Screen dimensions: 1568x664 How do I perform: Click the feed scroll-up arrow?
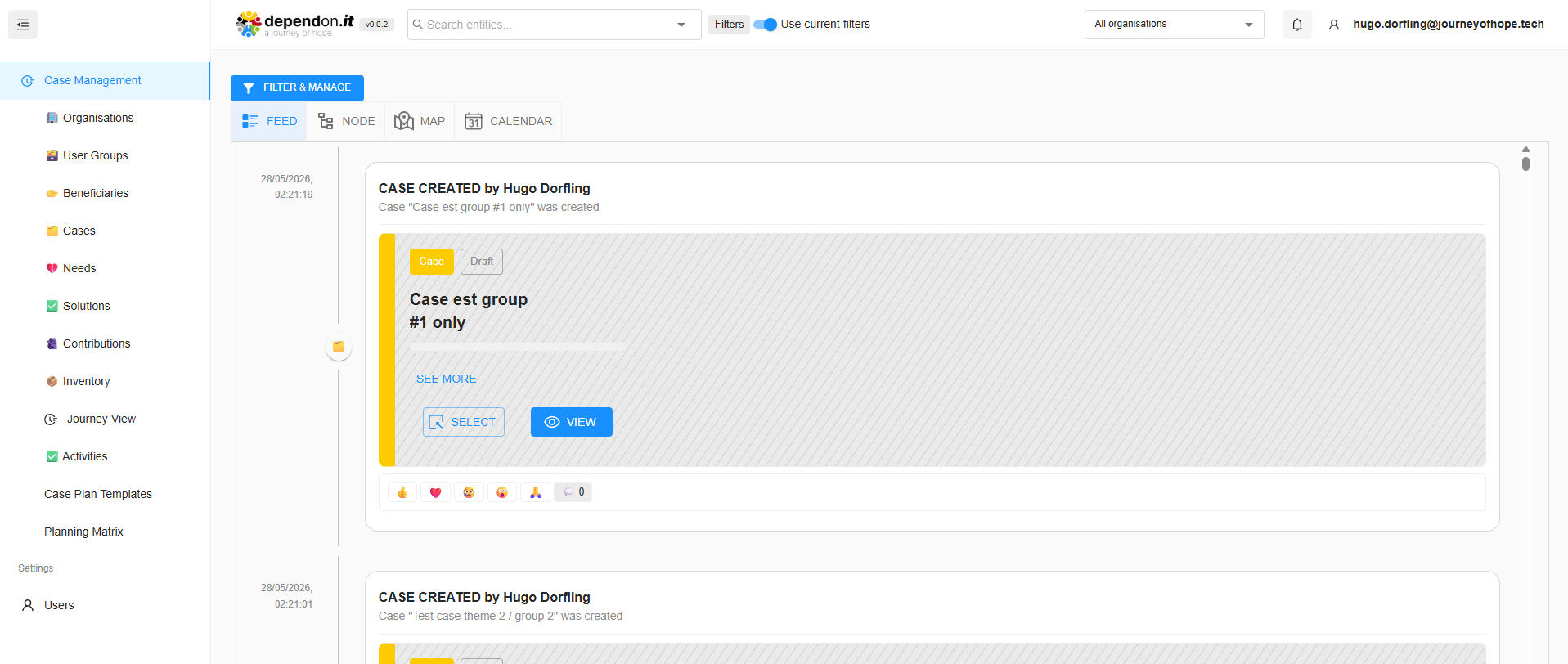(x=1525, y=149)
